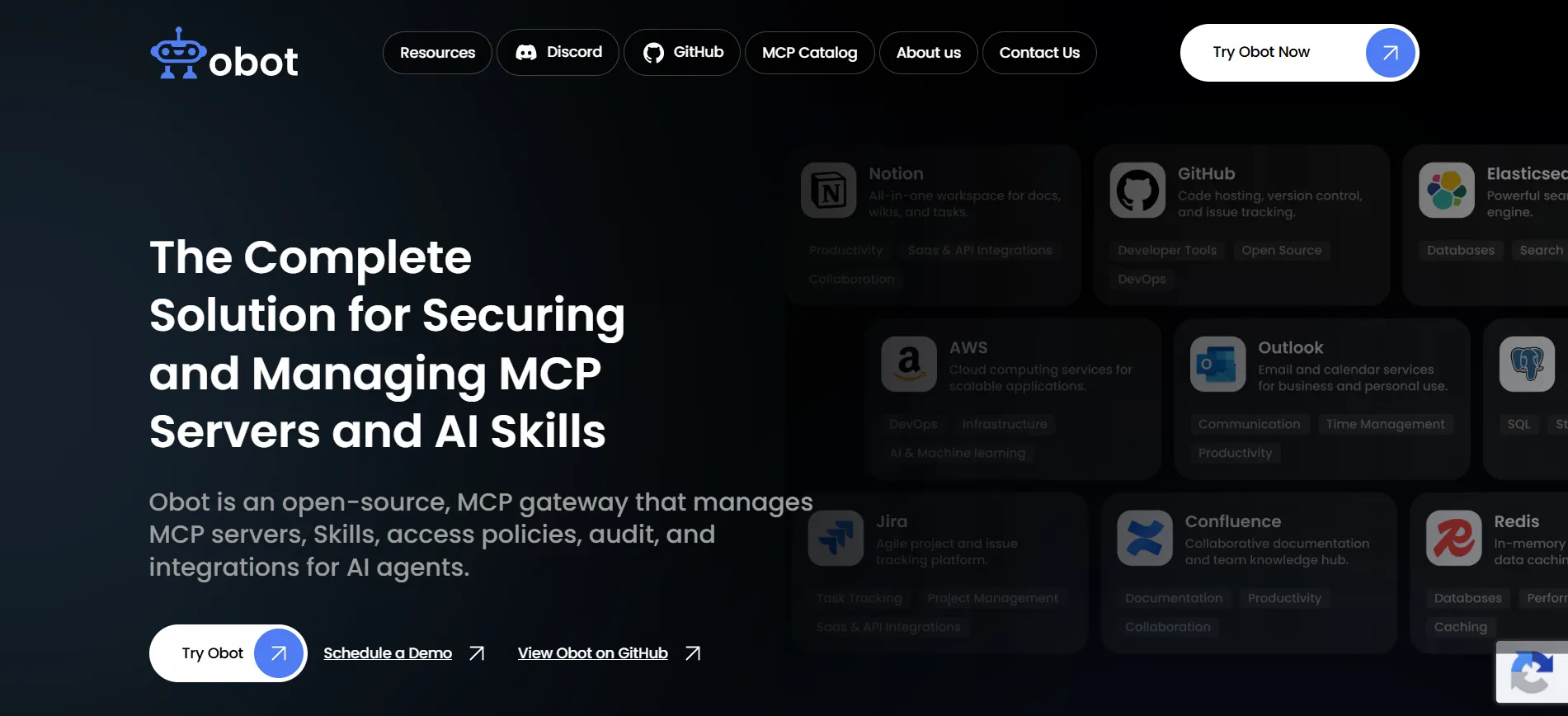Click the Open Source tag
Screen dimensions: 1568x716
click(x=1282, y=250)
